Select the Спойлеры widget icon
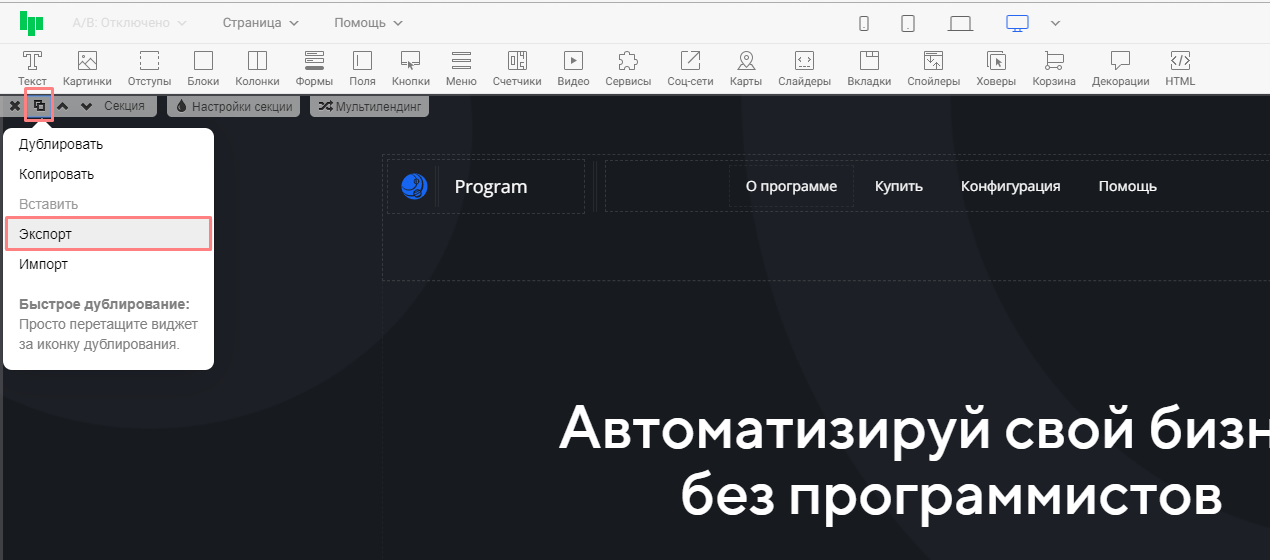The width and height of the screenshot is (1270, 560). (933, 68)
